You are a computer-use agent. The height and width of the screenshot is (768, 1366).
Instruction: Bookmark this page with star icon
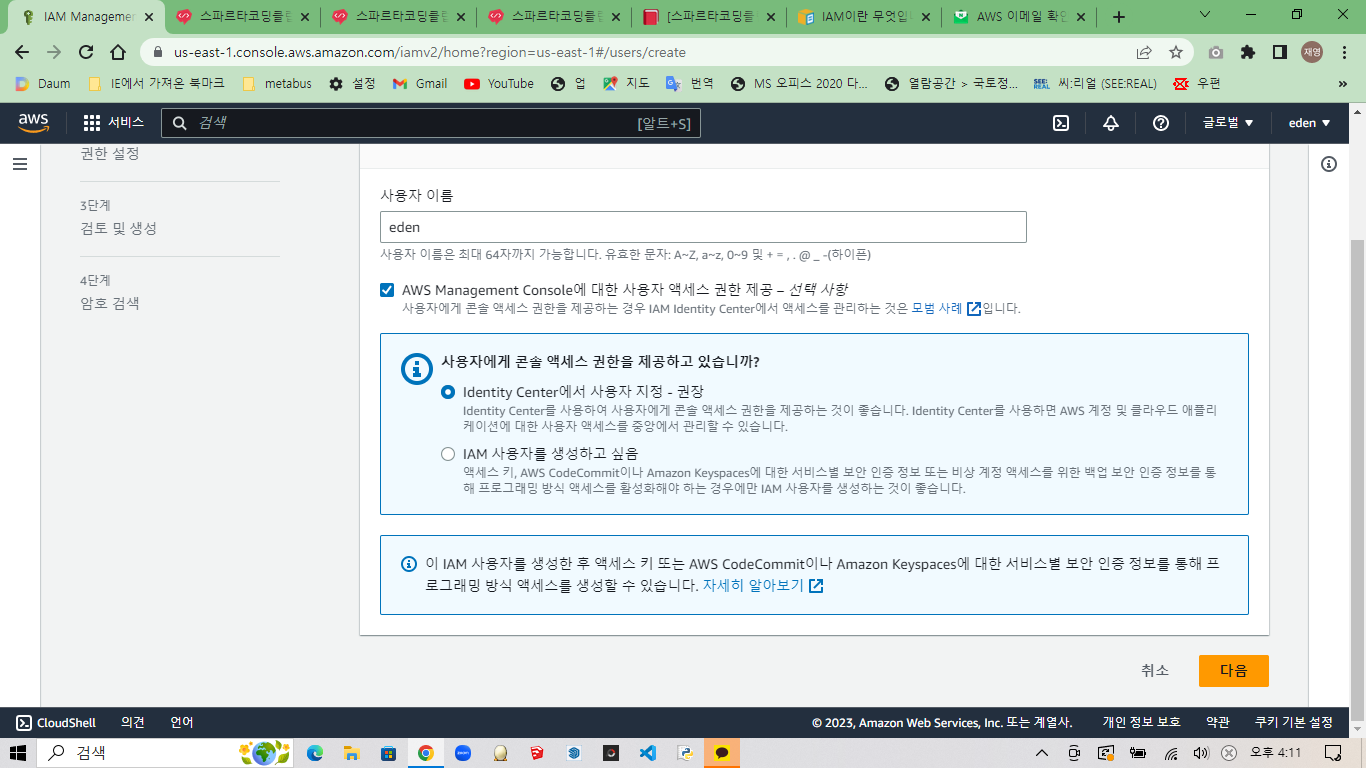(x=1176, y=52)
